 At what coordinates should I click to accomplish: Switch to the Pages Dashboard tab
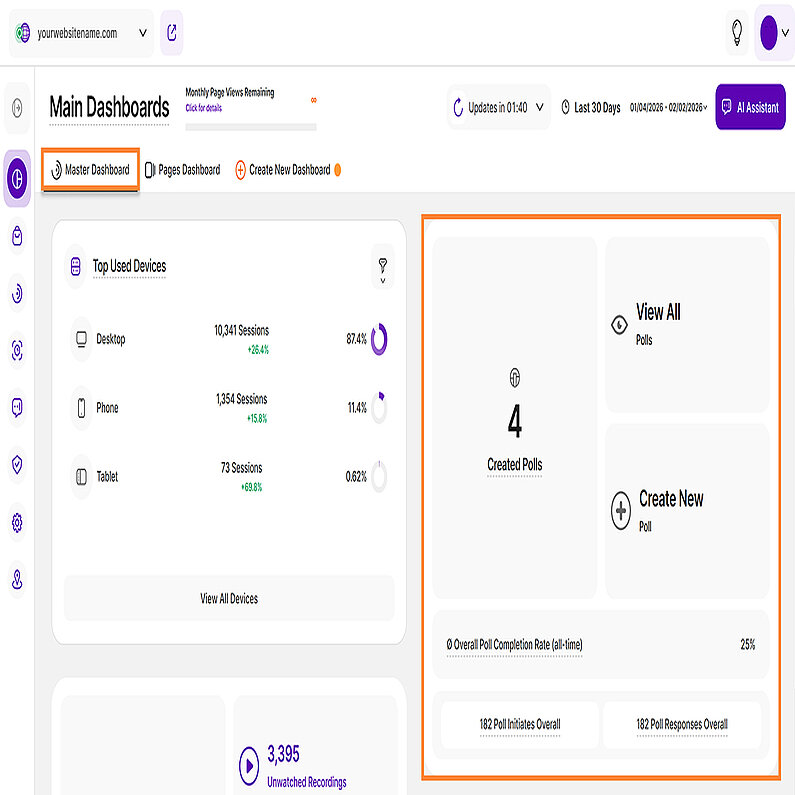183,170
